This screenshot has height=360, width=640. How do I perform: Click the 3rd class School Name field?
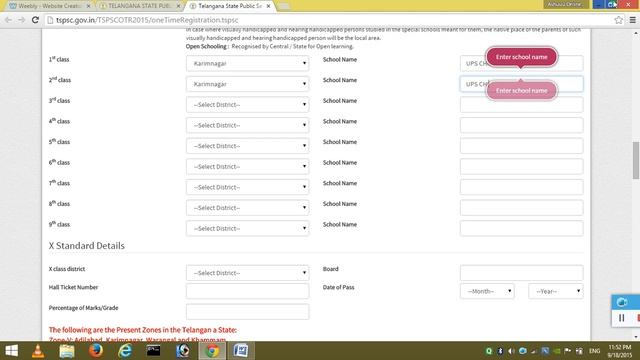[x=522, y=104]
